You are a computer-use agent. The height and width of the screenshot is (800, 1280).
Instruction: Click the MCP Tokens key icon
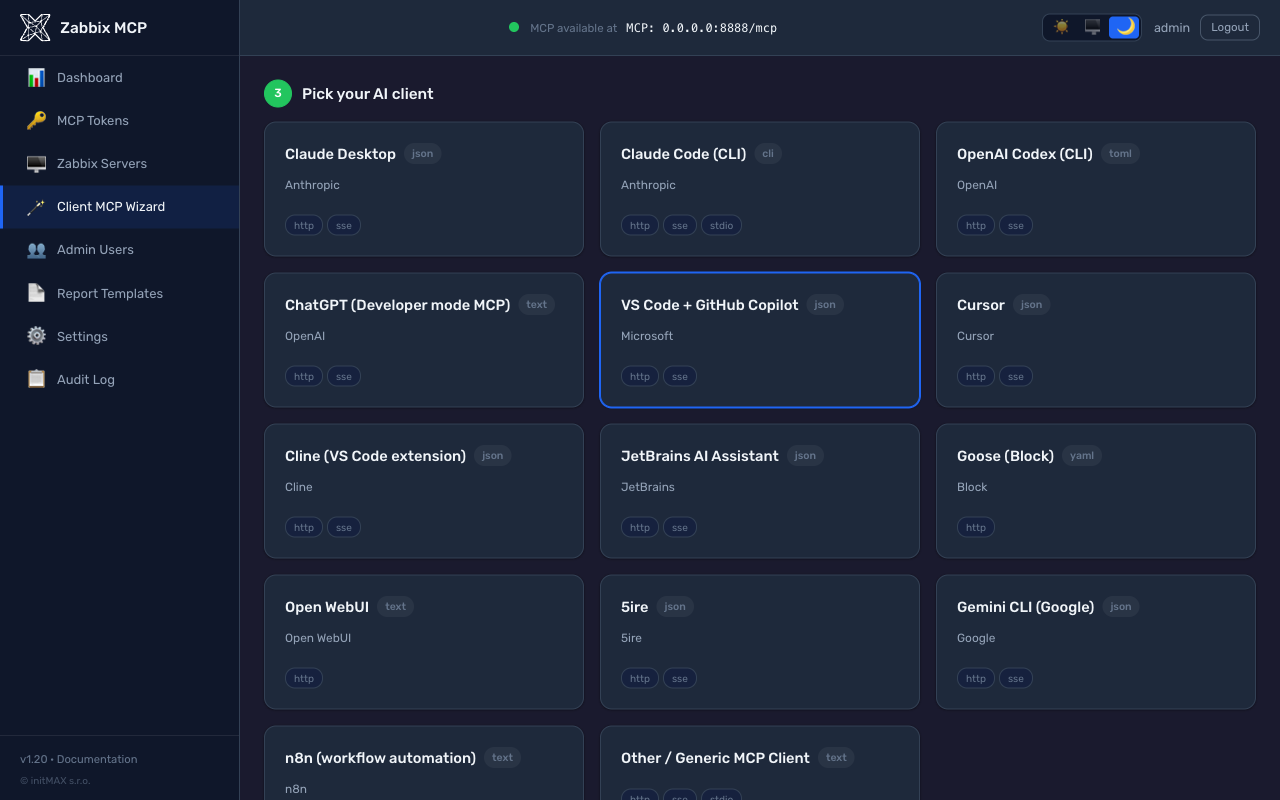click(x=36, y=120)
